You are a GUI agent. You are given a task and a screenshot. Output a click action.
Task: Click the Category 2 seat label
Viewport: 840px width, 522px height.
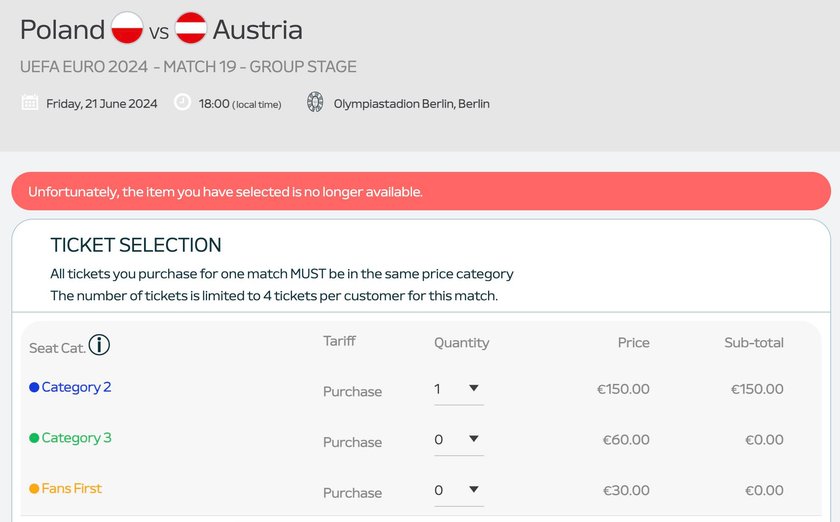(x=77, y=387)
